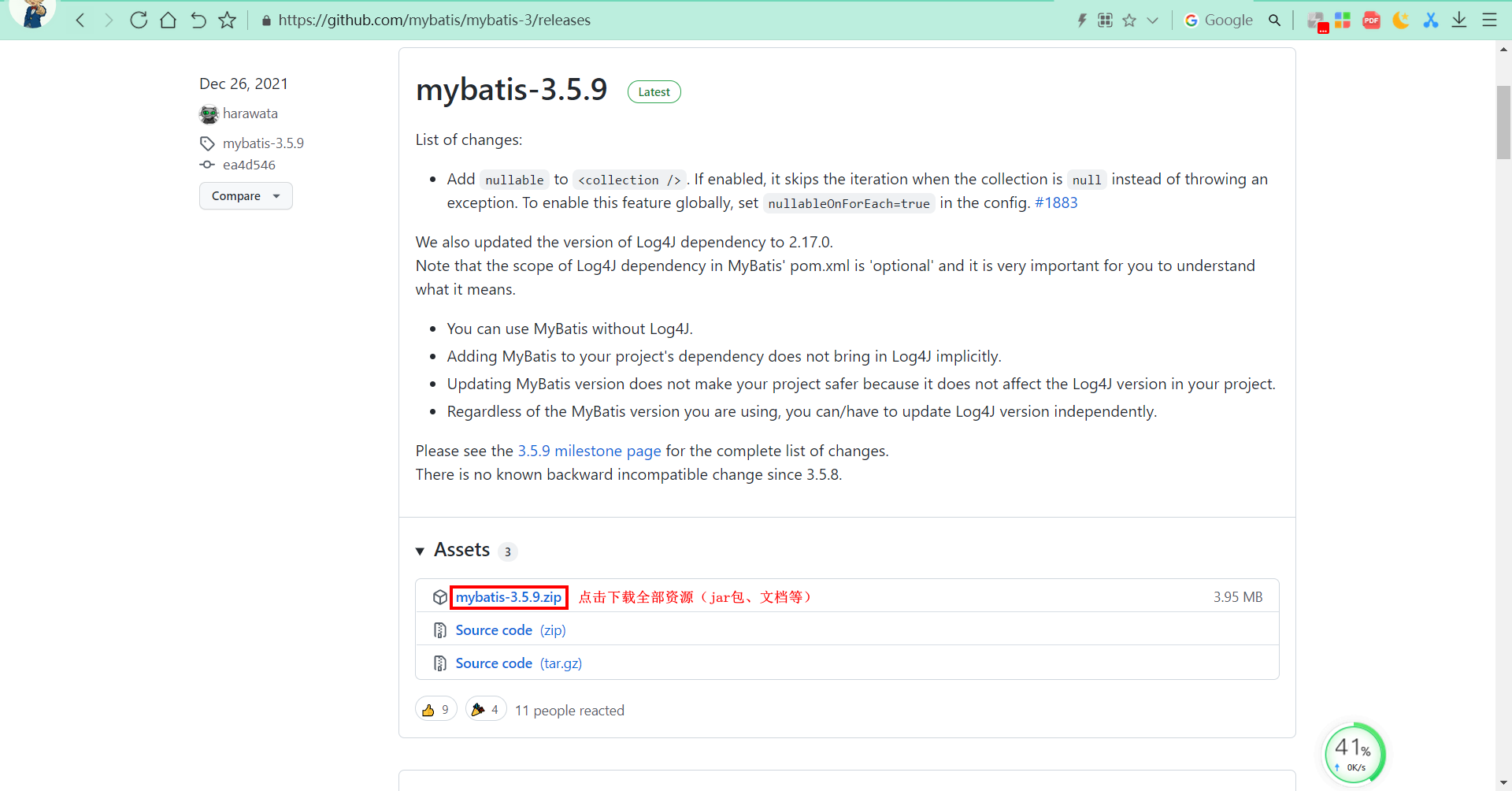Screen dimensions: 1512x791
Task: Click the tag icon beside mybatis-3.5.9
Action: [x=207, y=143]
